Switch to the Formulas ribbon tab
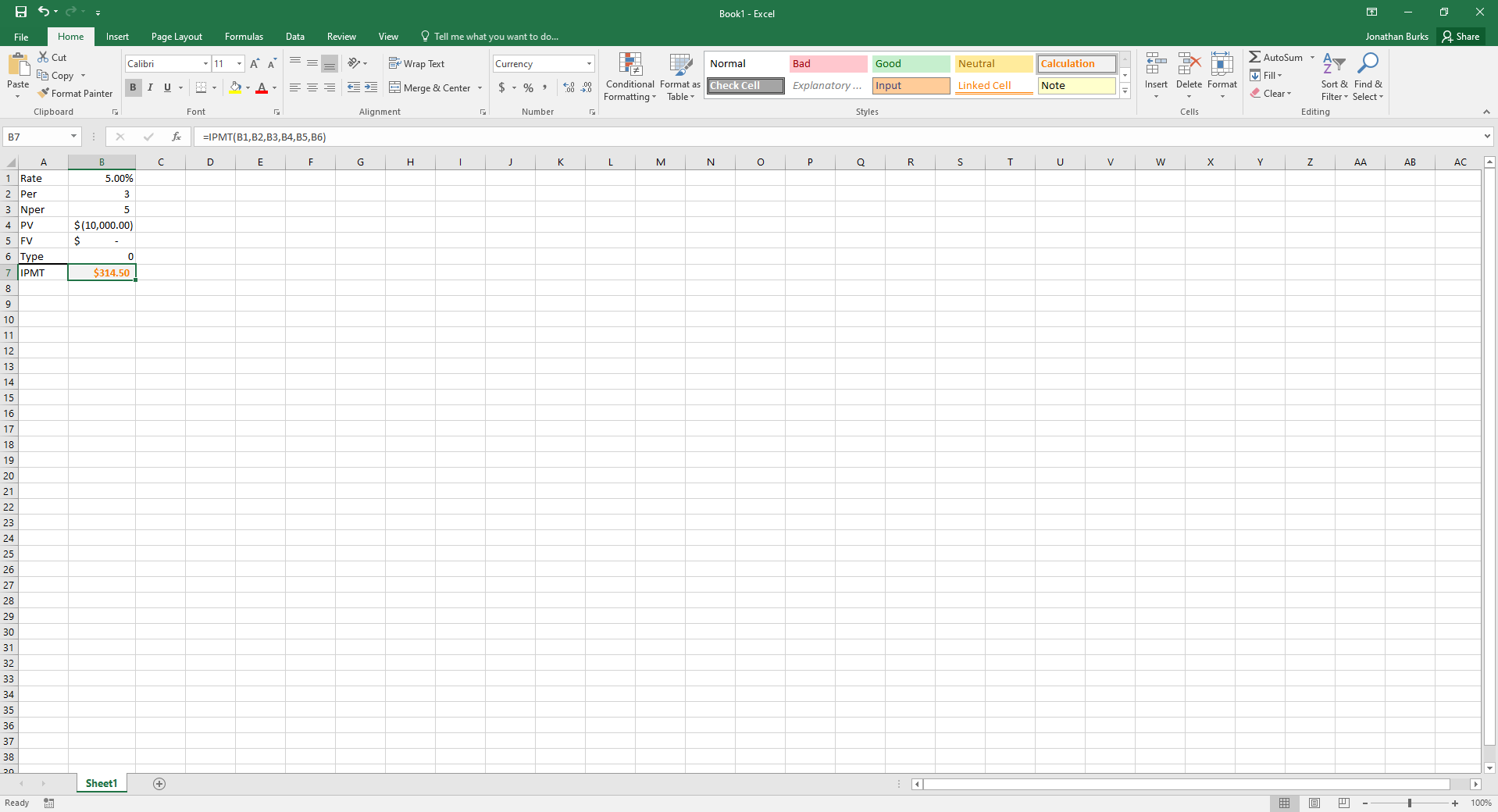The image size is (1498, 812). (243, 36)
